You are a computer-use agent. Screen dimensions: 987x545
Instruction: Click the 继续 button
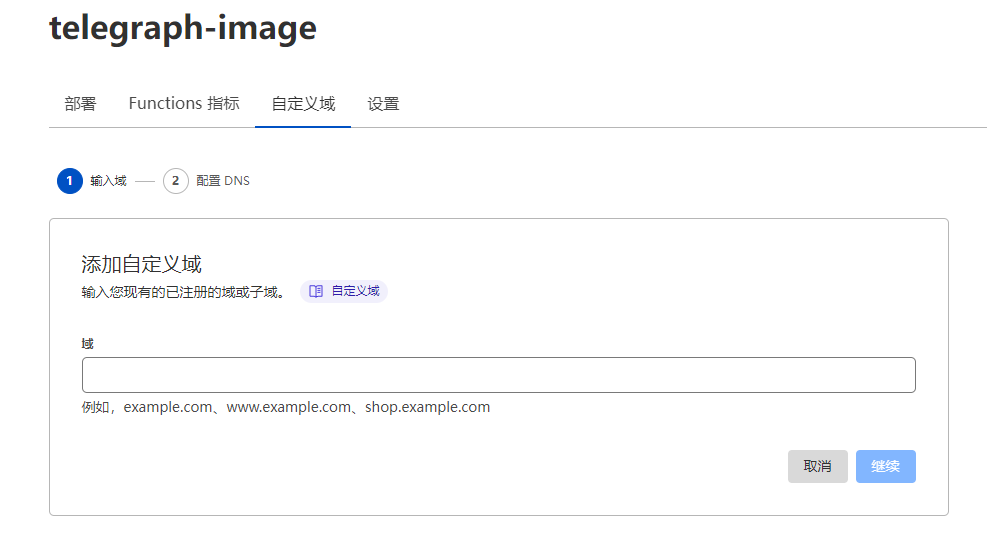886,466
